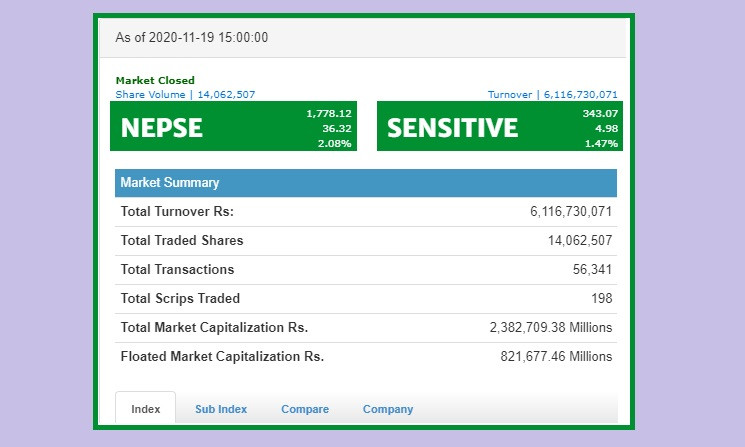This screenshot has height=447, width=745.
Task: Select the 'Floated Market Capitalization Rs.' label
Action: (222, 356)
